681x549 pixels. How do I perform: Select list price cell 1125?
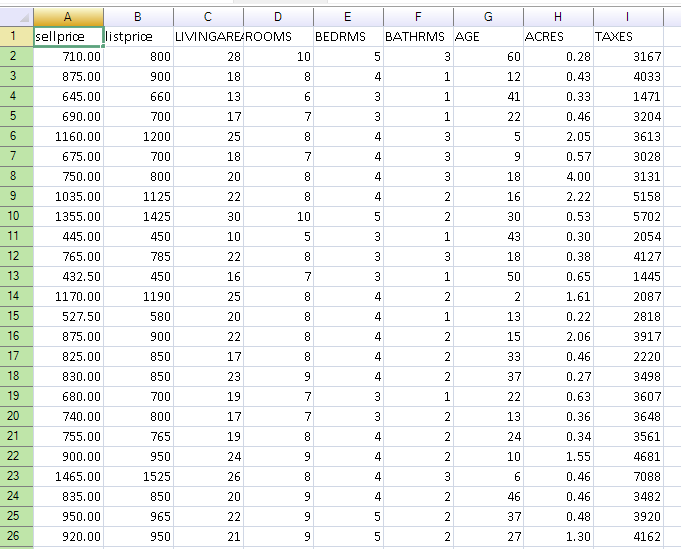[138, 196]
